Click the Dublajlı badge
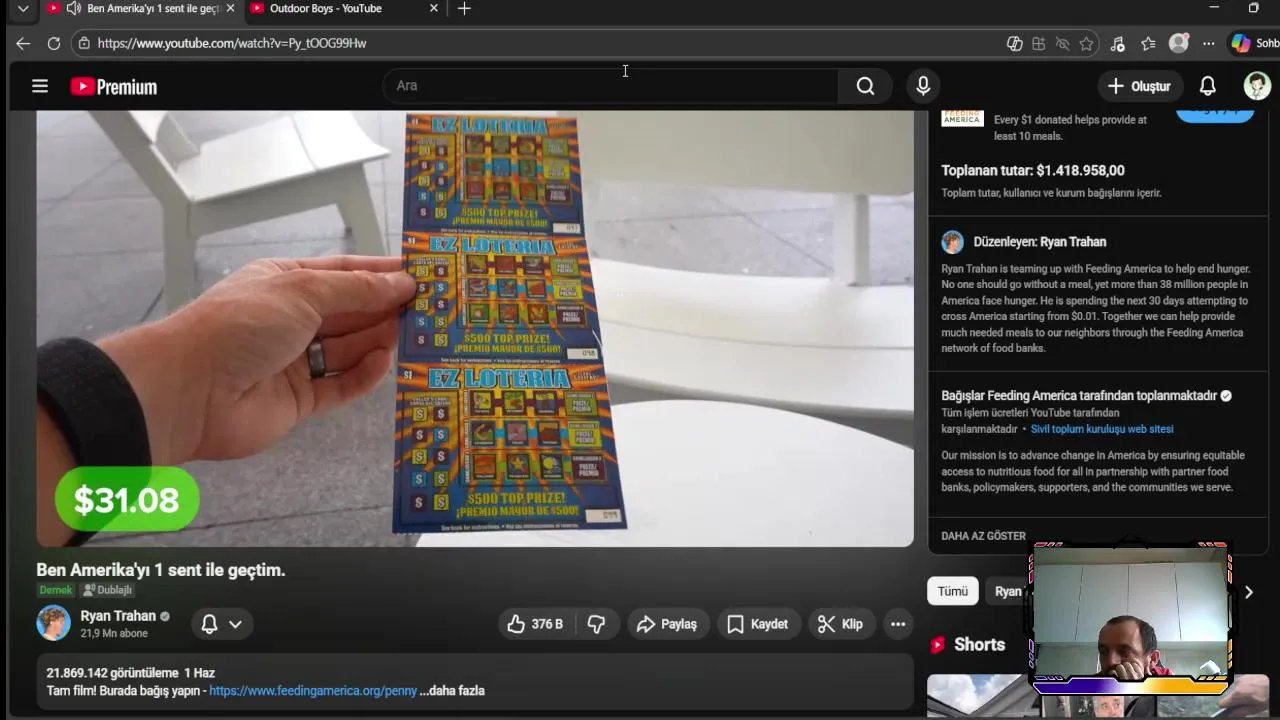The height and width of the screenshot is (720, 1280). 107,590
